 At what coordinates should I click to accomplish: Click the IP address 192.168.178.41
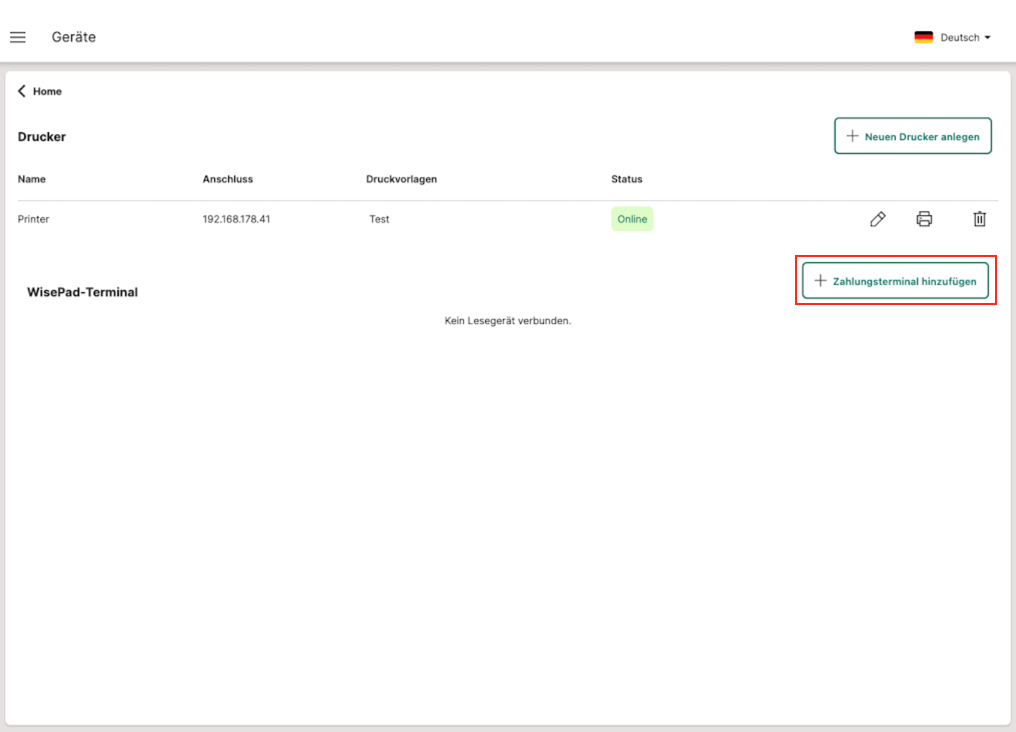click(236, 219)
